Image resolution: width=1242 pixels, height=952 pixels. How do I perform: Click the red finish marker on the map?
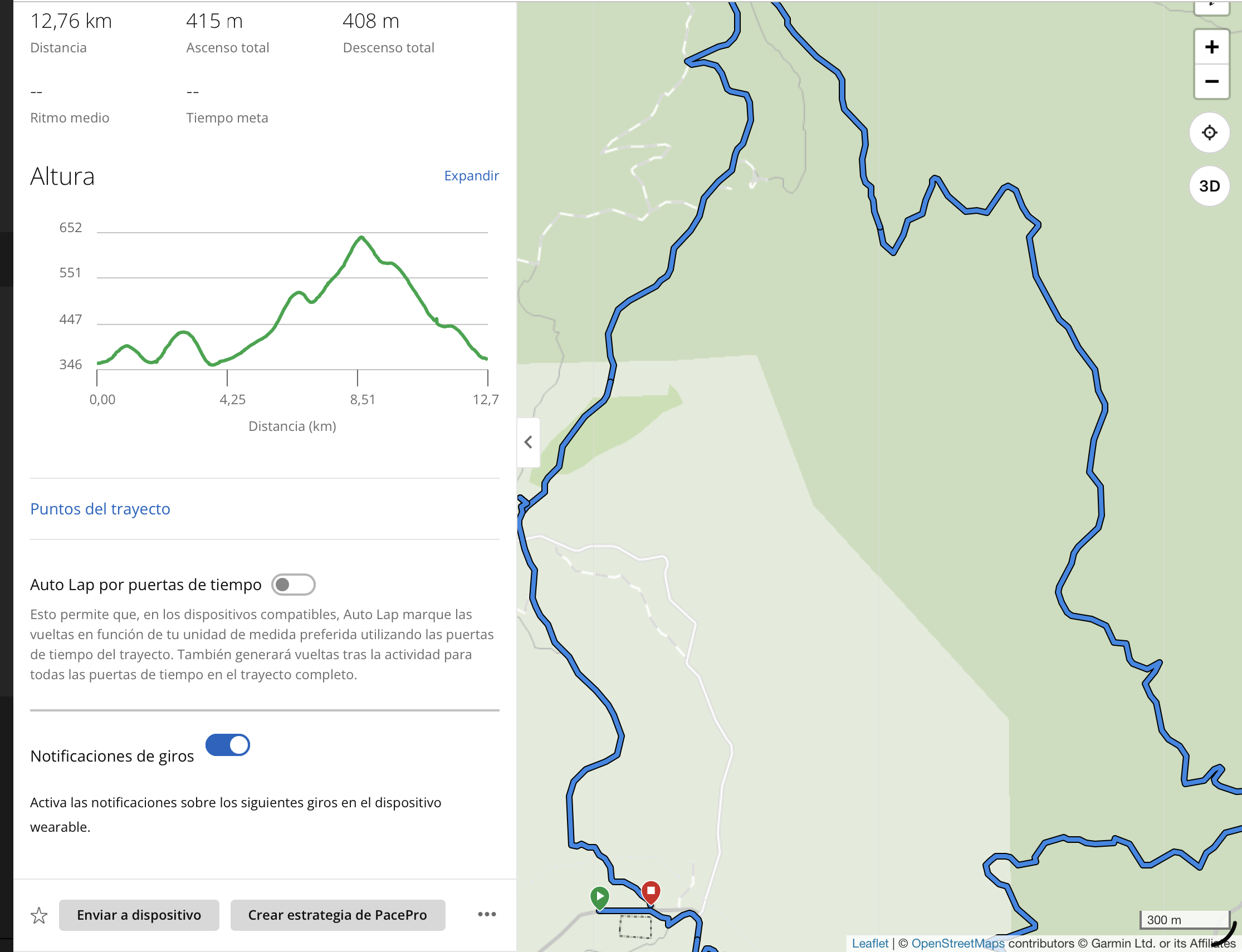point(650,891)
